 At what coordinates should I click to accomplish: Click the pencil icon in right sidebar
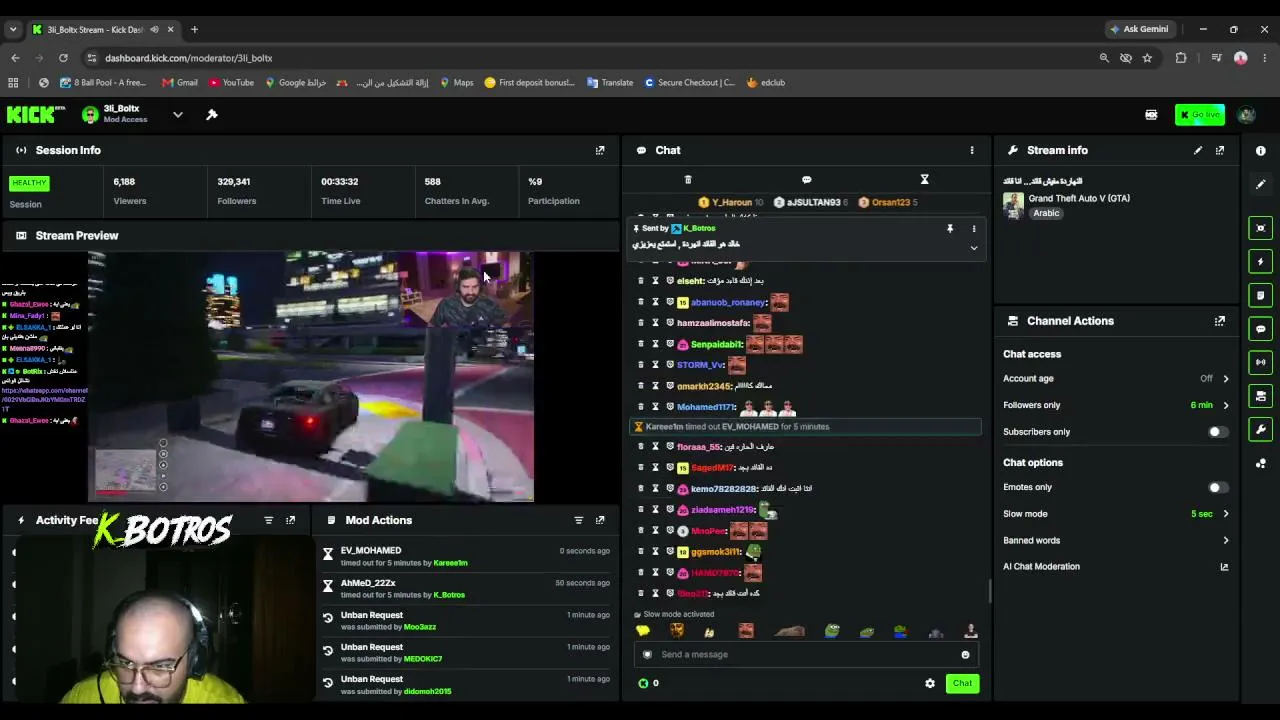tap(1261, 185)
